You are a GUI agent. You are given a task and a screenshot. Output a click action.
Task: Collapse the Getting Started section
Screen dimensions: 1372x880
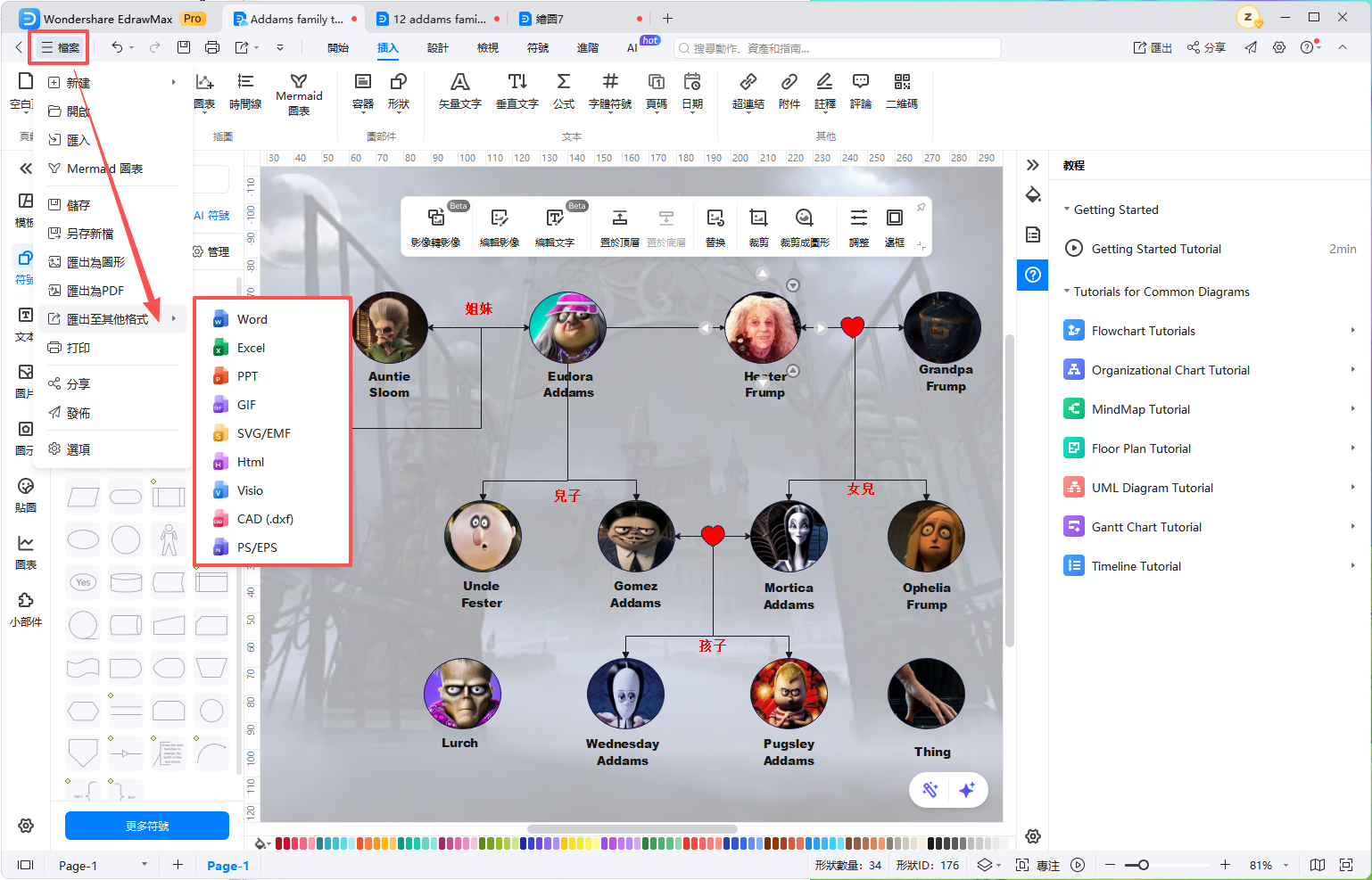coord(1067,210)
